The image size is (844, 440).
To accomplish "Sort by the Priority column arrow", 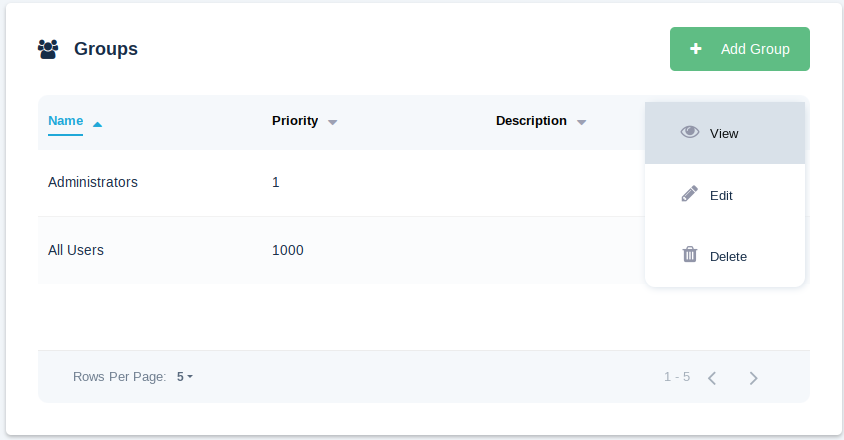I will tap(332, 122).
